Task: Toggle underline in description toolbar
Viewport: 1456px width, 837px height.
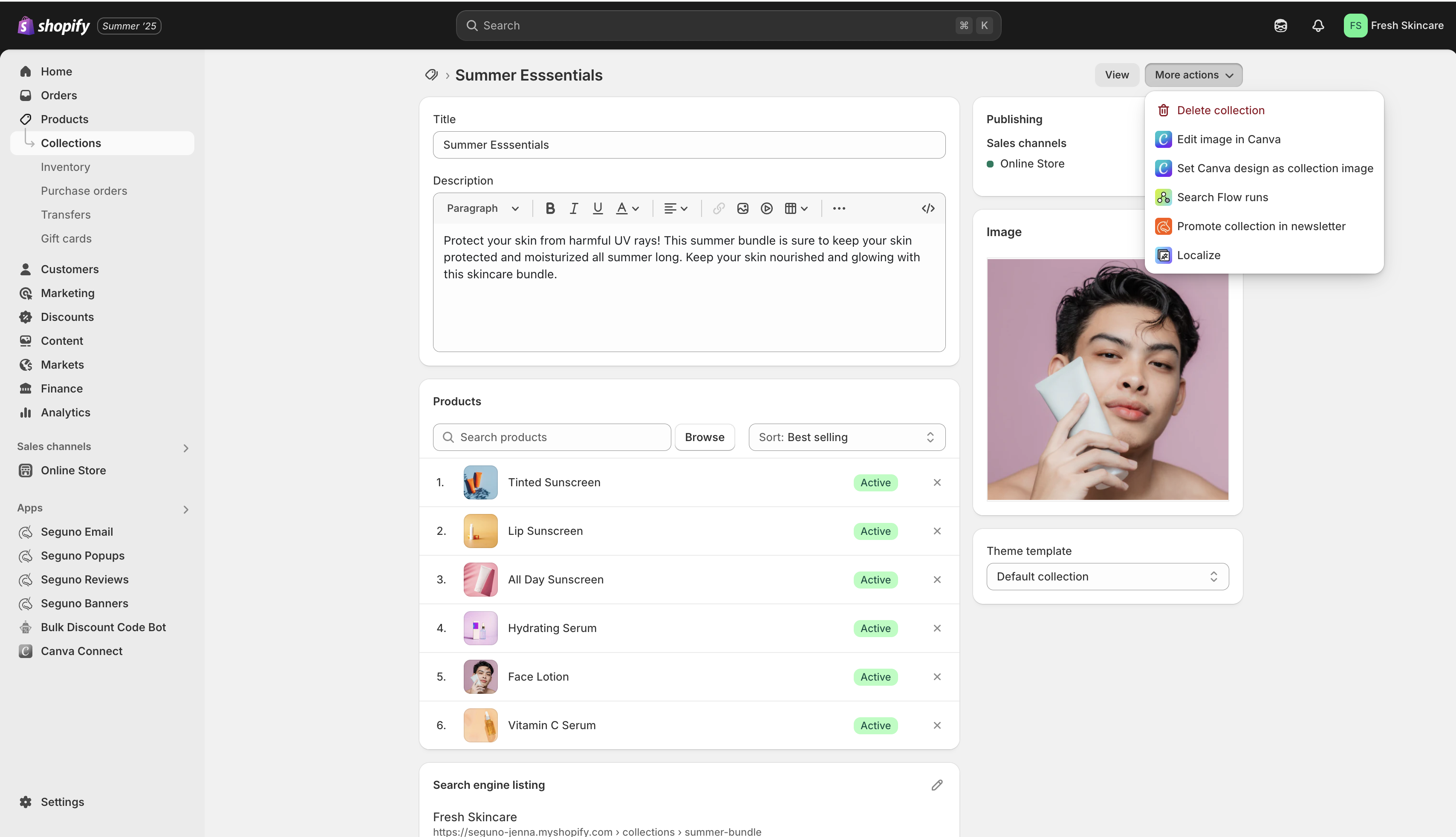Action: [597, 209]
